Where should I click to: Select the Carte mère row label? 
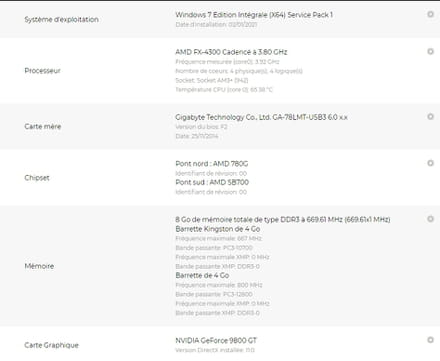click(x=43, y=126)
